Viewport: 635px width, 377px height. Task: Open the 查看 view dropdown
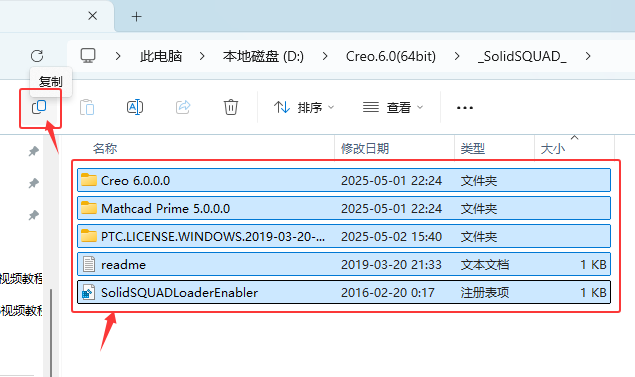[393, 107]
